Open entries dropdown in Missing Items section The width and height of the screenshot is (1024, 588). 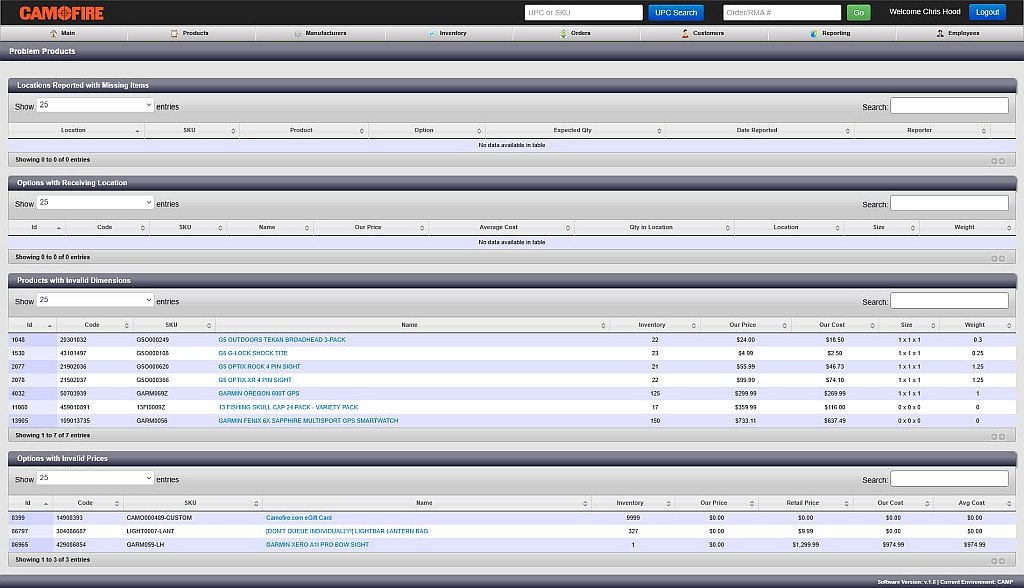(95, 105)
